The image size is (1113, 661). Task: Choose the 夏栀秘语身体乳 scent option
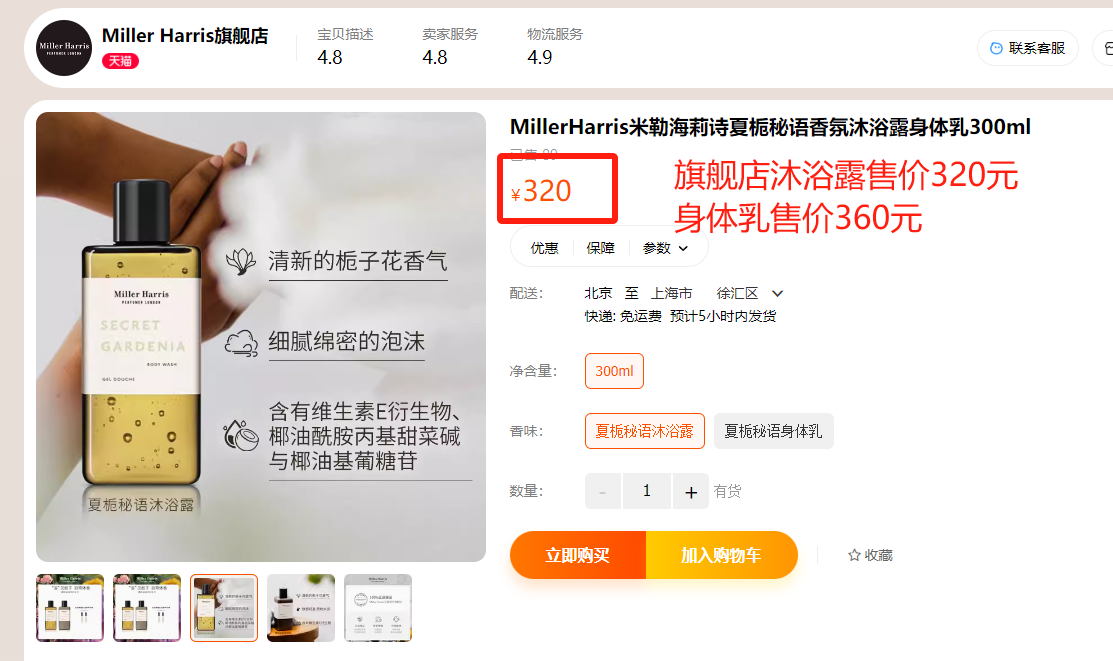(x=773, y=431)
